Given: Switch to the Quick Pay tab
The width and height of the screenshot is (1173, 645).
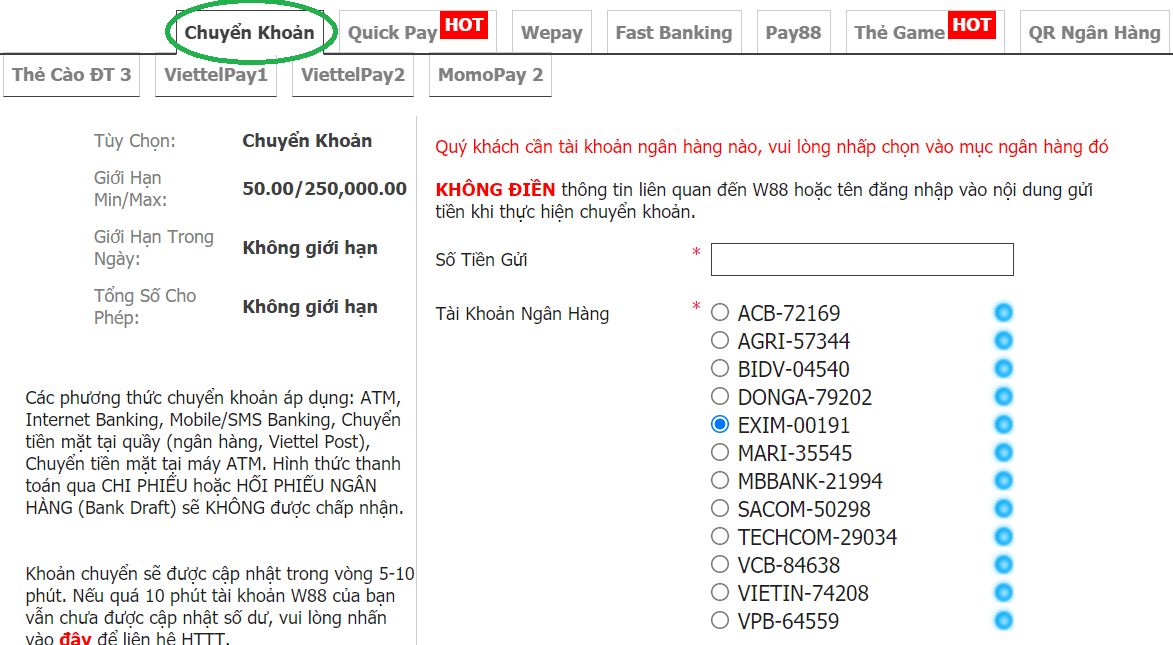Looking at the screenshot, I should (x=417, y=32).
